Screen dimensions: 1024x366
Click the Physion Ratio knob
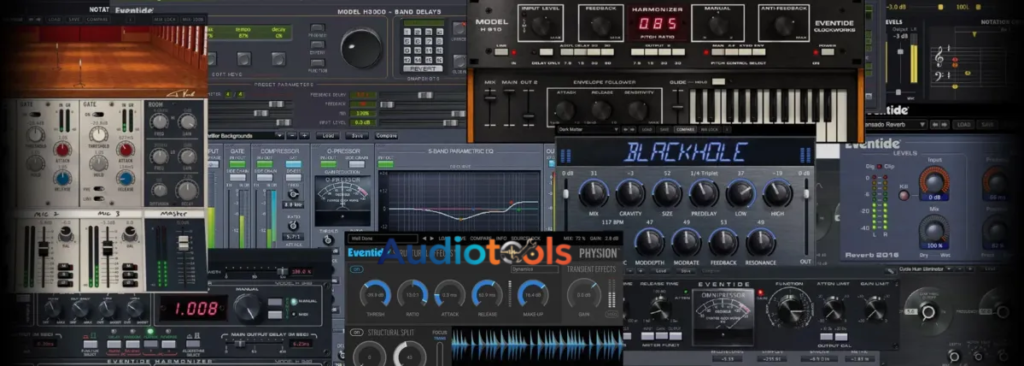pyautogui.click(x=413, y=295)
